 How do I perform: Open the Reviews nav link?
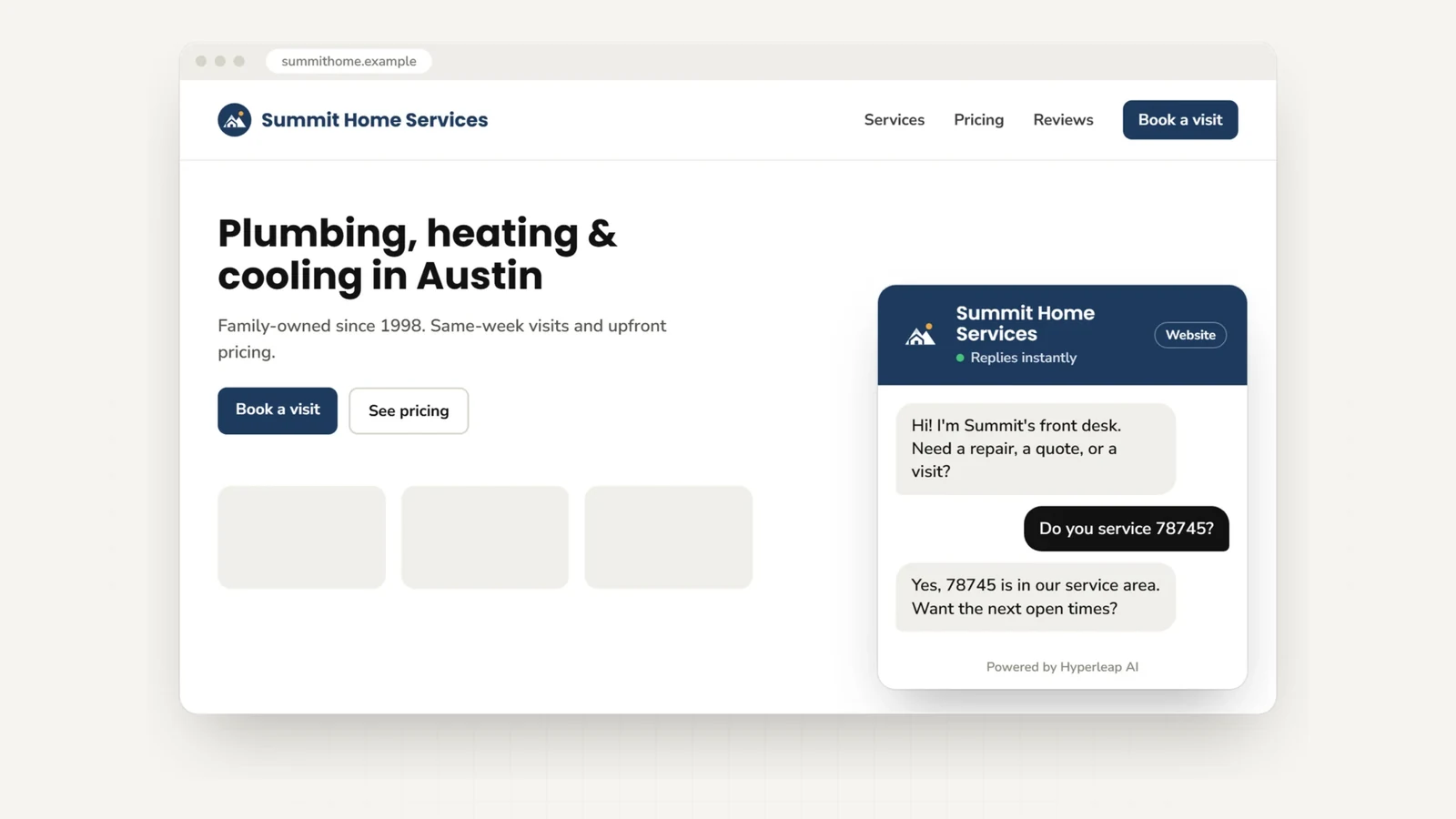click(1063, 120)
